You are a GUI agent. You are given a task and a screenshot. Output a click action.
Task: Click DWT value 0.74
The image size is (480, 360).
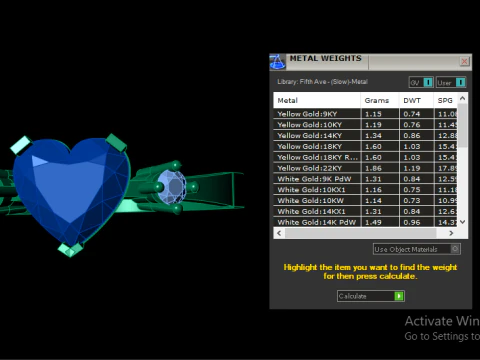click(x=412, y=114)
